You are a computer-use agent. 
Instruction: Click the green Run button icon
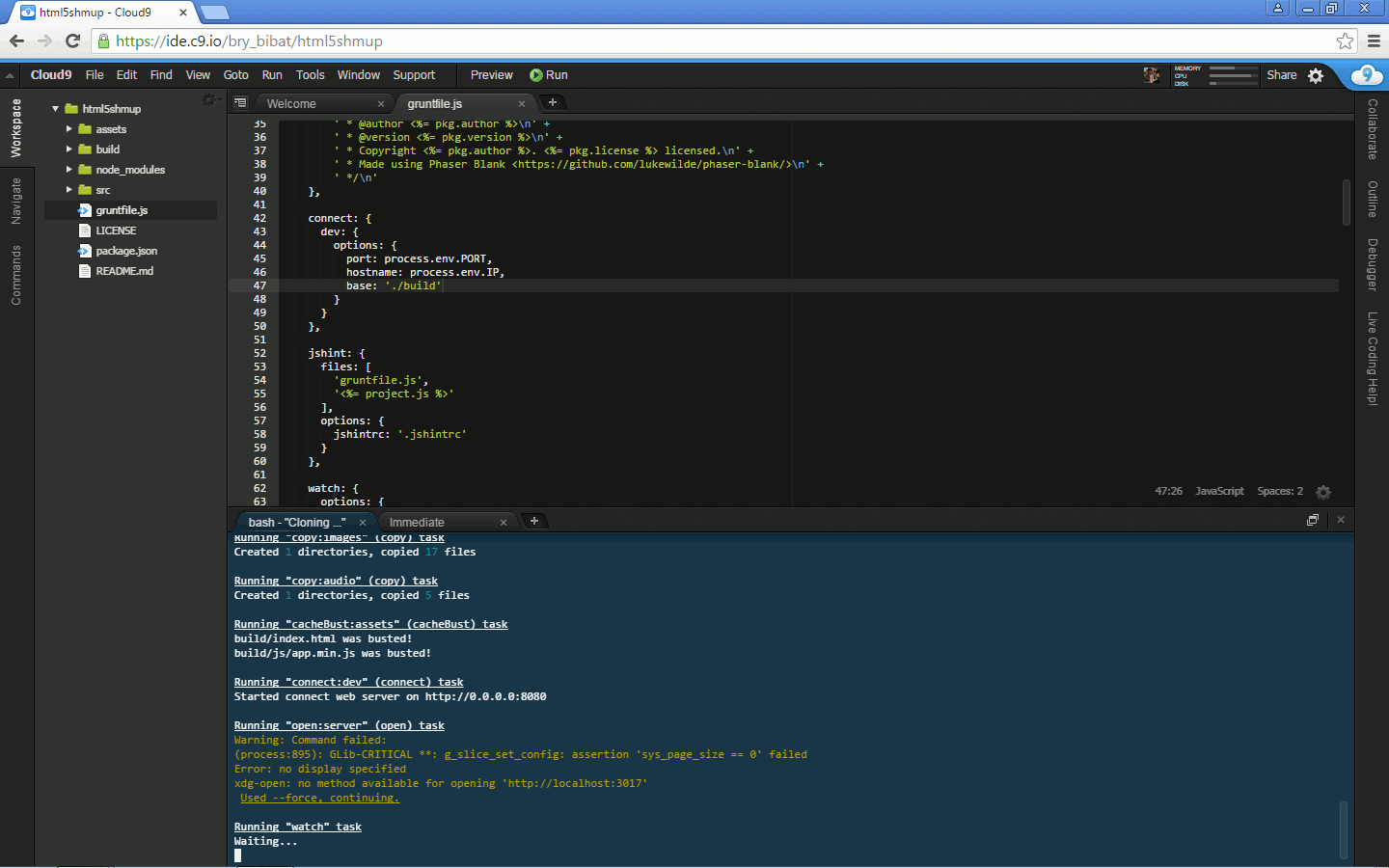[536, 75]
